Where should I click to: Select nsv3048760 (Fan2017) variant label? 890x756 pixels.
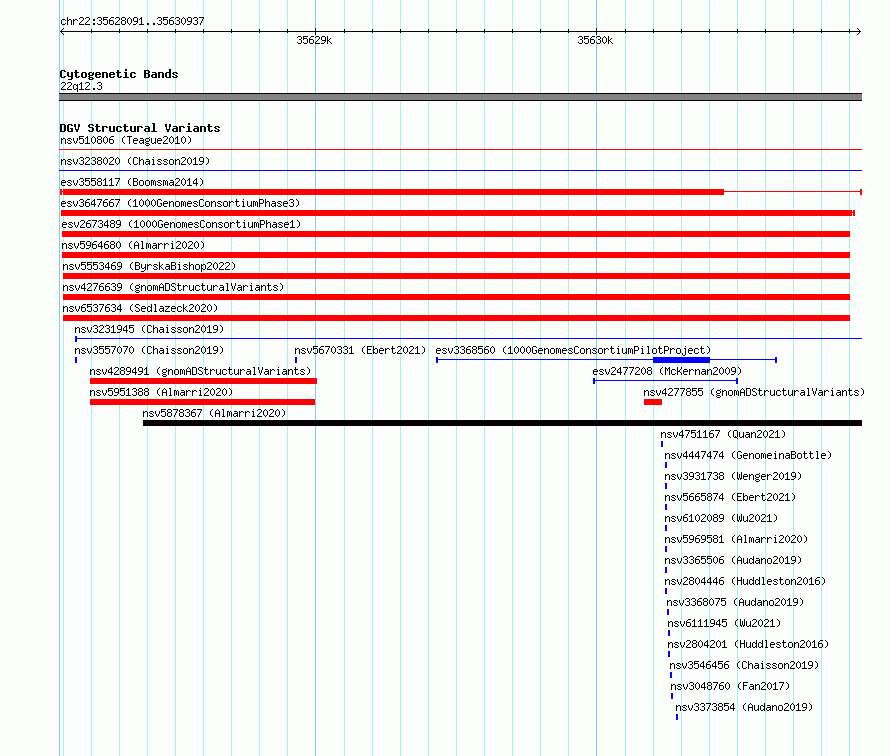pos(730,686)
